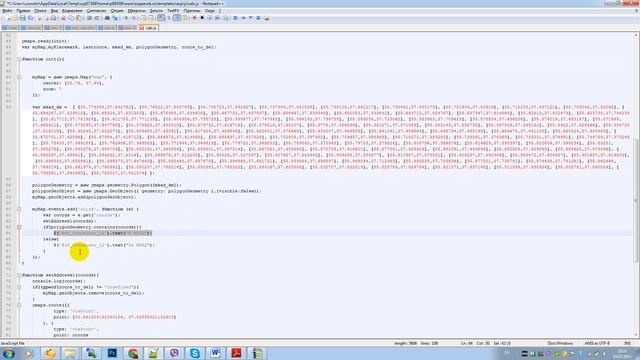Open Google Chrome from the taskbar
Image resolution: width=640 pixels, height=360 pixels.
pyautogui.click(x=133, y=353)
